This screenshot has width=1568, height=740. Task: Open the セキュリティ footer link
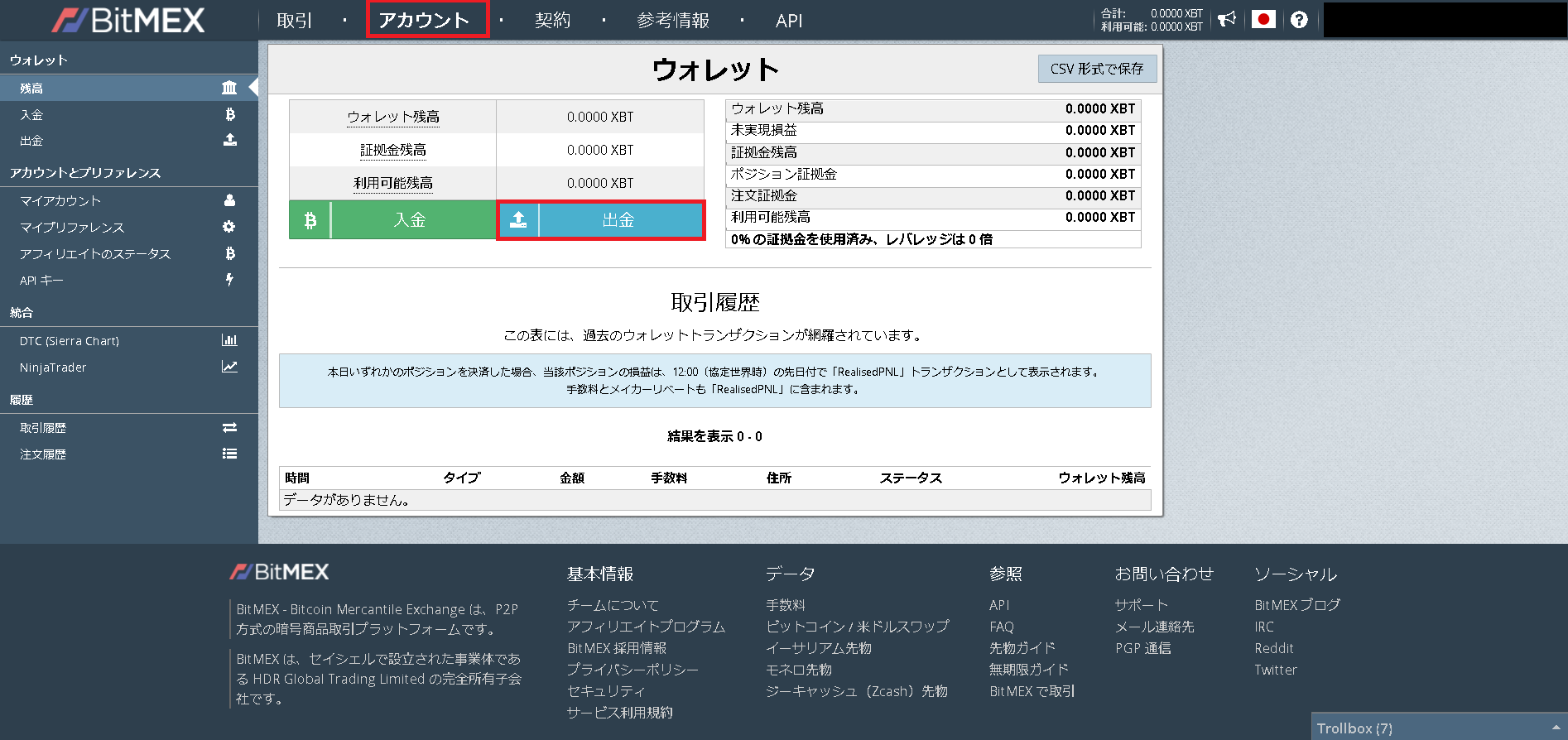(x=606, y=691)
